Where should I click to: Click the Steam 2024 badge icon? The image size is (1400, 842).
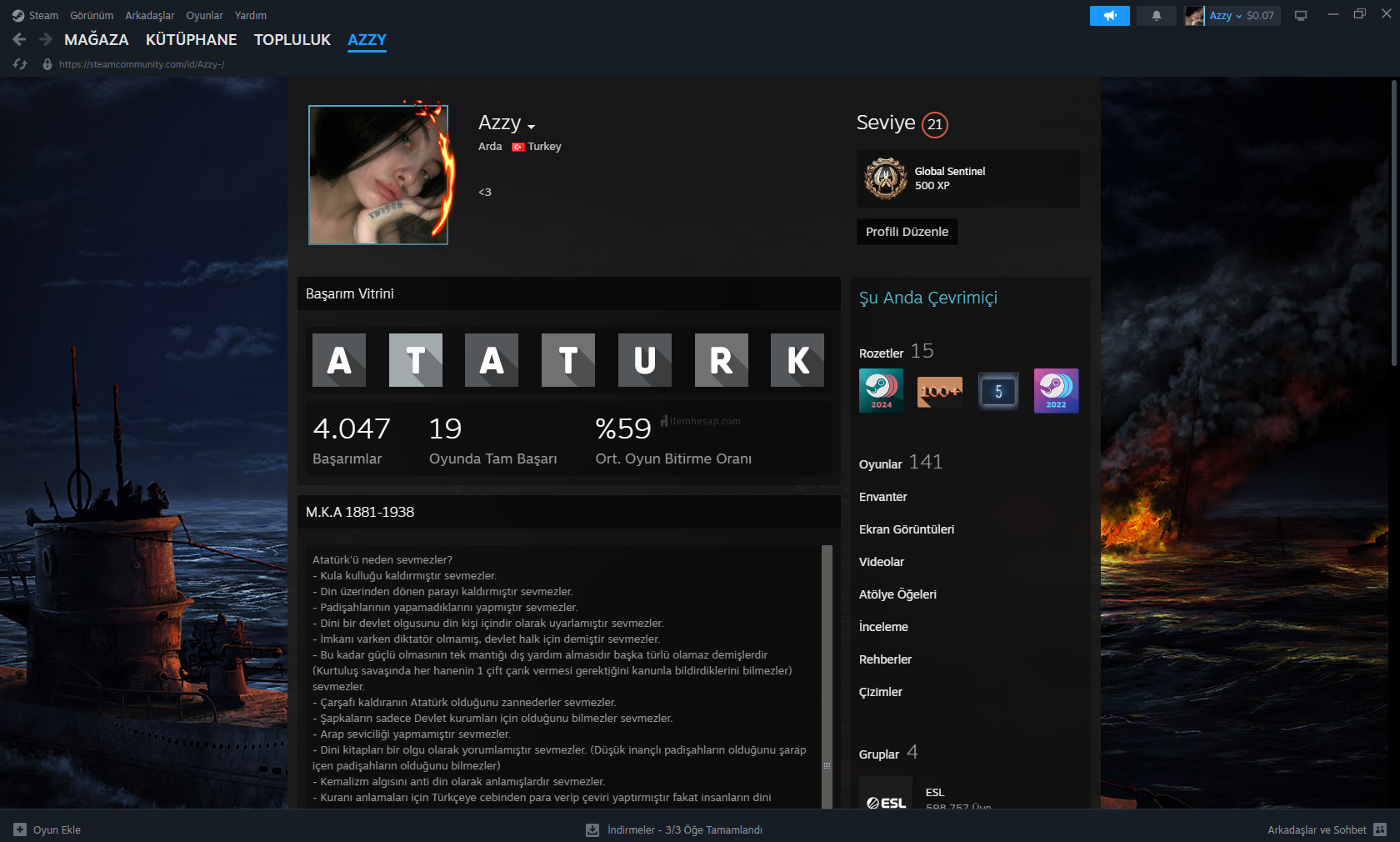(881, 390)
